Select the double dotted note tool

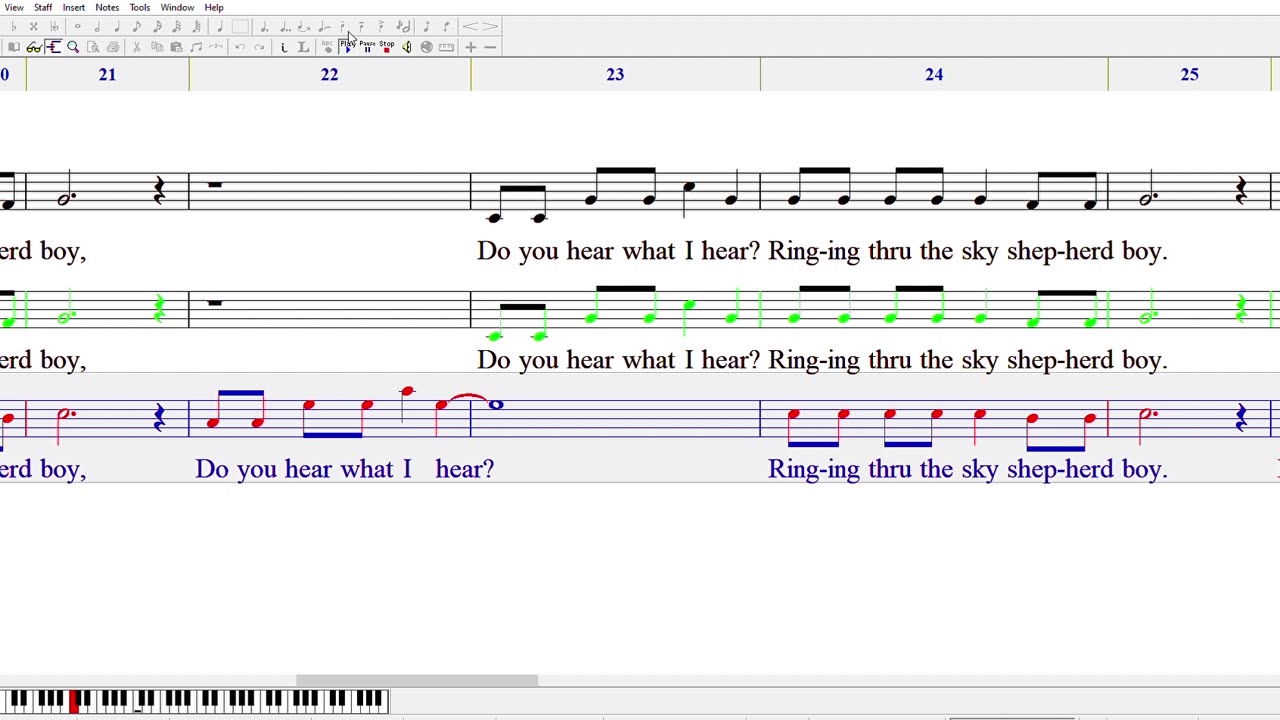(x=285, y=27)
